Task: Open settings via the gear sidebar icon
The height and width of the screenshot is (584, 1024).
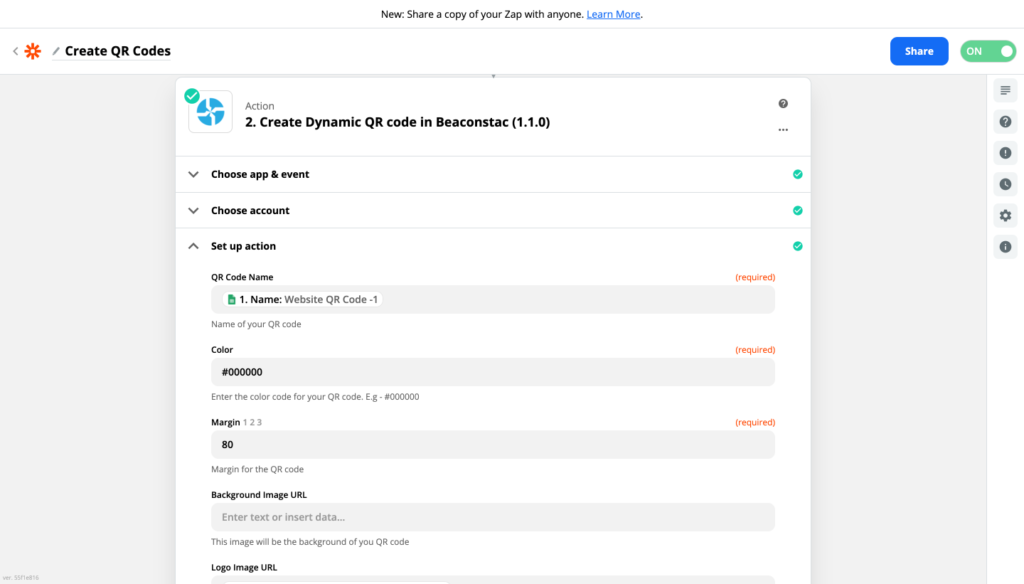Action: 1005,215
